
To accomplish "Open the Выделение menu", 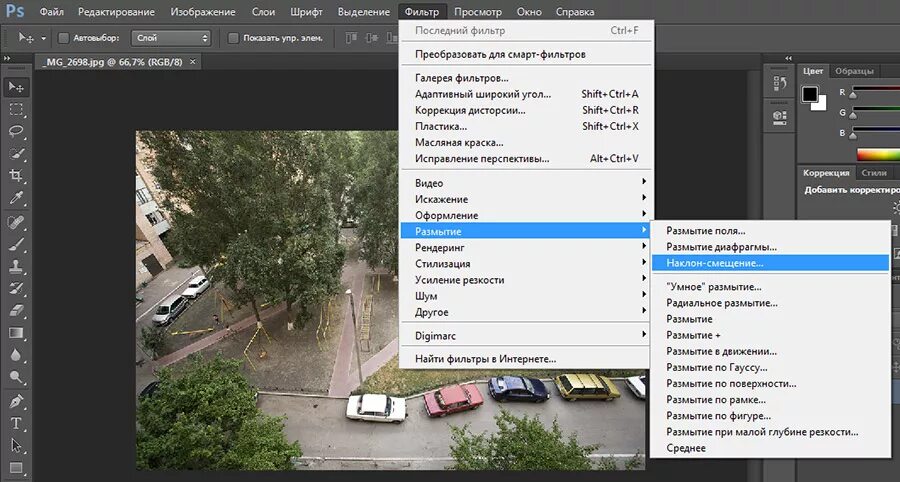I will pos(364,11).
